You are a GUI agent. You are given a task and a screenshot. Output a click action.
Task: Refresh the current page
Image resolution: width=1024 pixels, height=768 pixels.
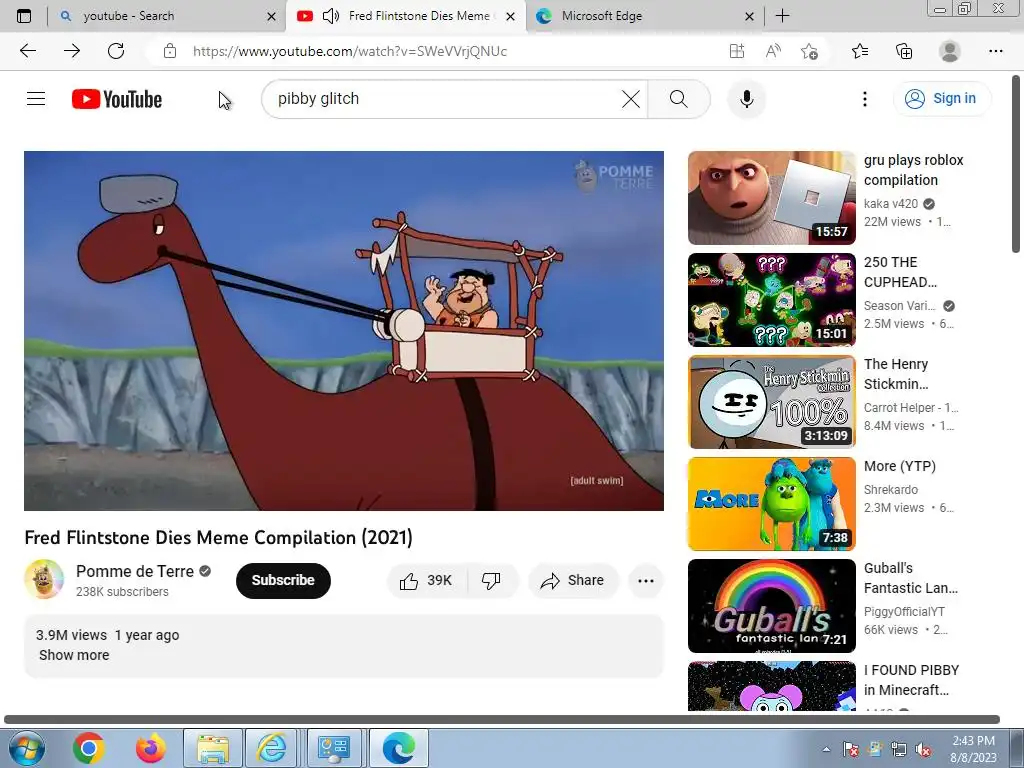(116, 51)
